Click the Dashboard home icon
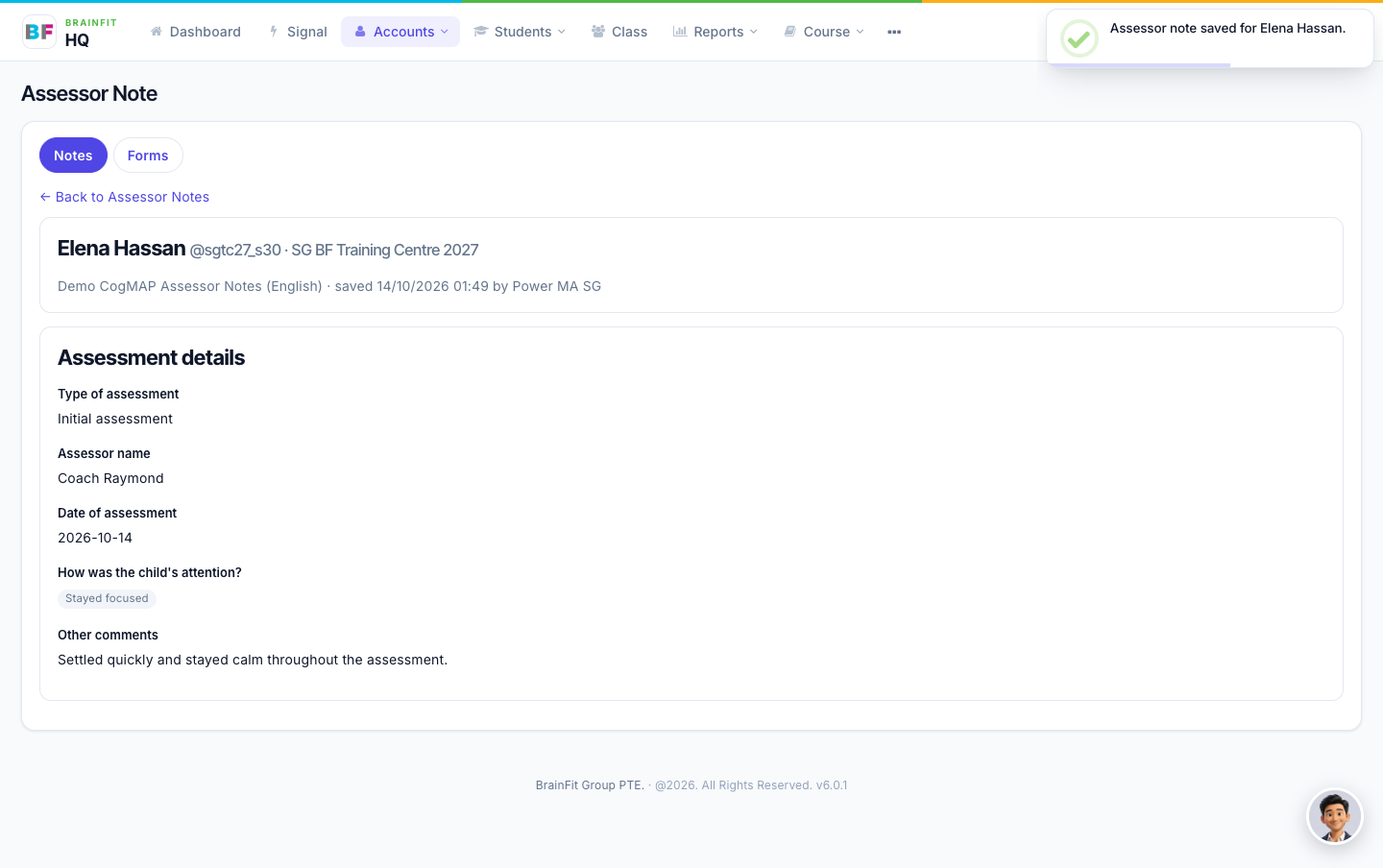This screenshot has height=868, width=1383. pos(157,32)
